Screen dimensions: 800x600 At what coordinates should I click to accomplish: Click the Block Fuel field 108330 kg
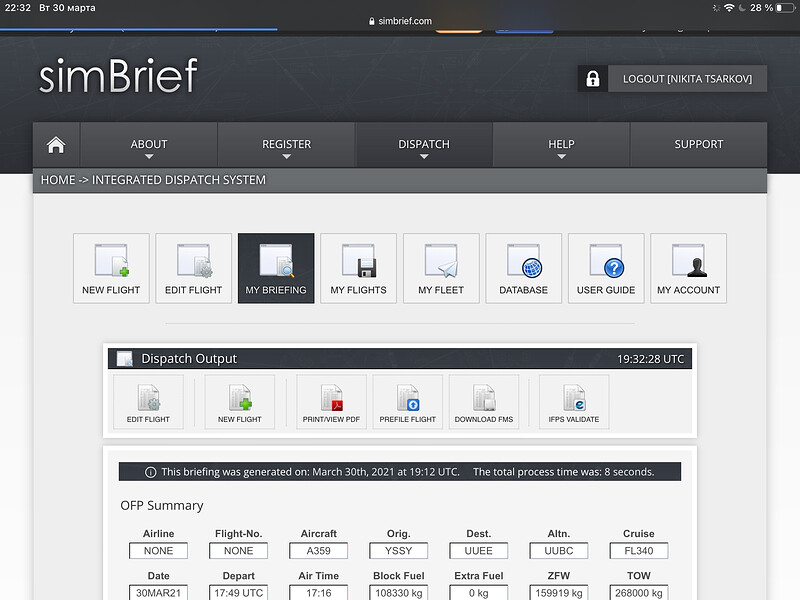point(398,593)
